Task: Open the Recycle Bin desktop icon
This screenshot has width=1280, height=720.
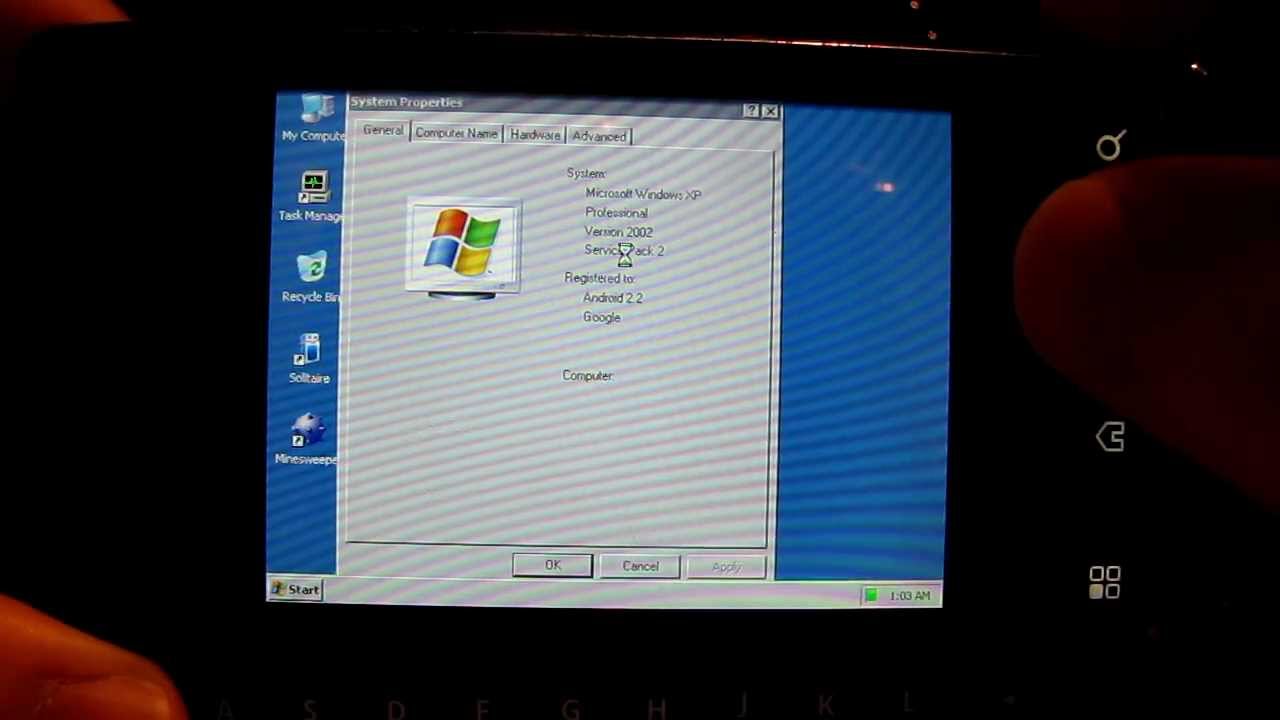Action: 310,277
